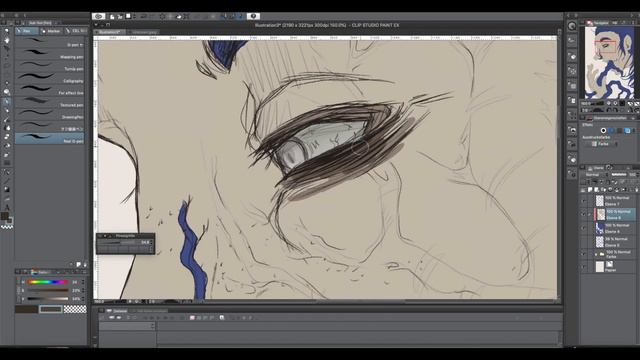Select the For effect line brush
The width and height of the screenshot is (640, 360).
pos(50,91)
